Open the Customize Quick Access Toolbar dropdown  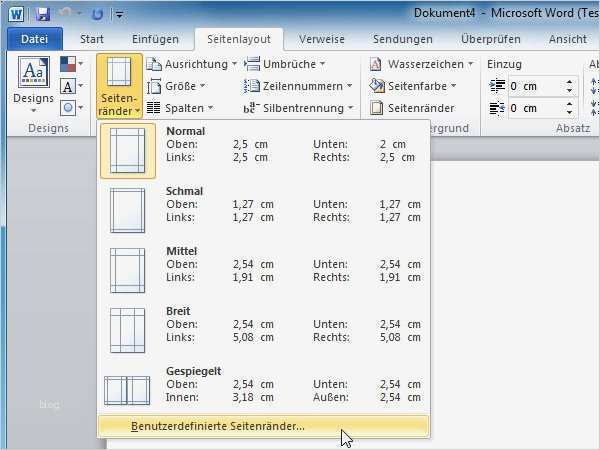click(119, 15)
